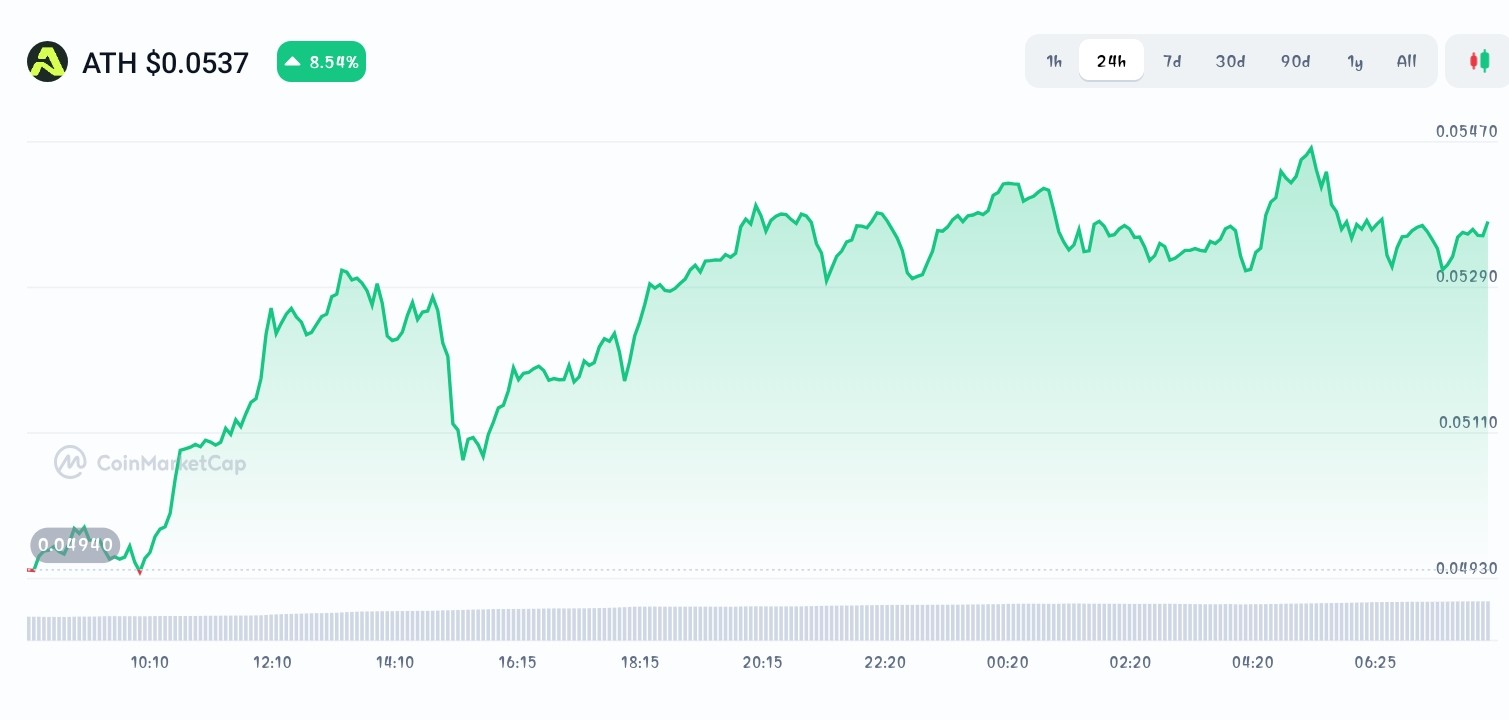Click the 14:10 time axis label
The image size is (1509, 720).
click(395, 662)
